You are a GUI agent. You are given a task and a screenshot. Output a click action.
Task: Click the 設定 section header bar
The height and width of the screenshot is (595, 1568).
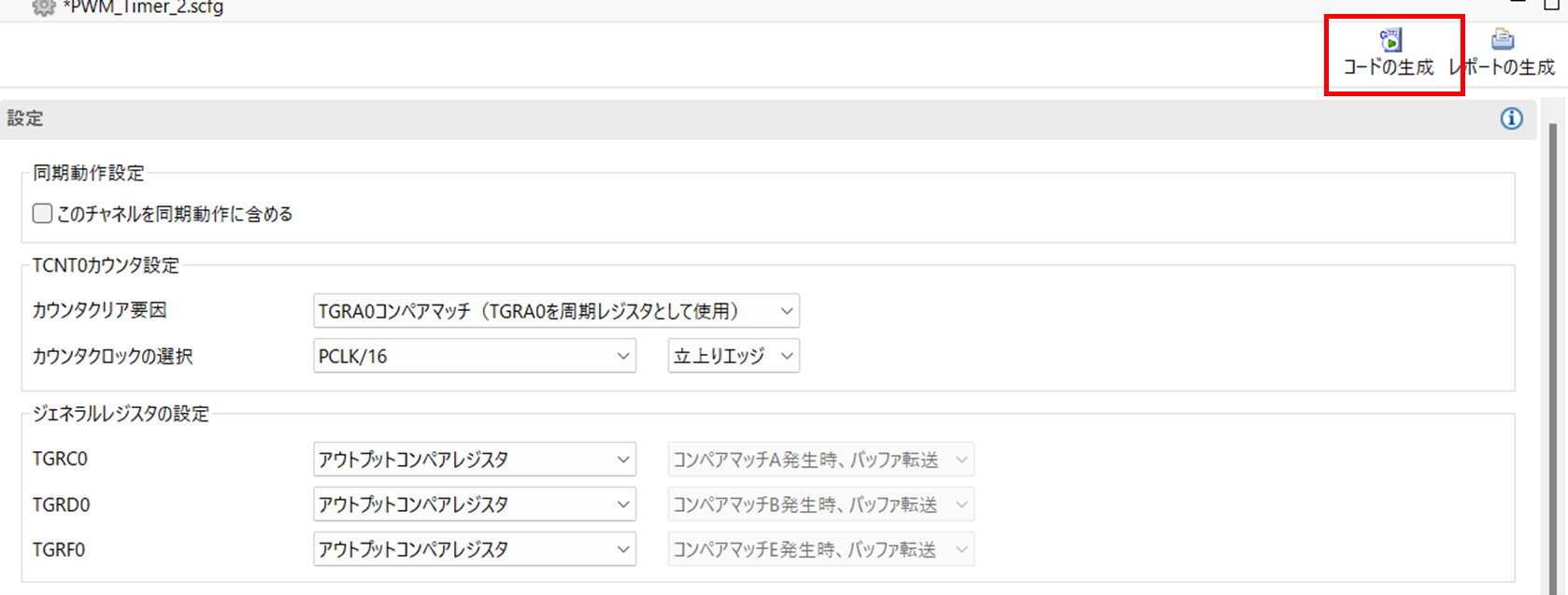click(748, 119)
